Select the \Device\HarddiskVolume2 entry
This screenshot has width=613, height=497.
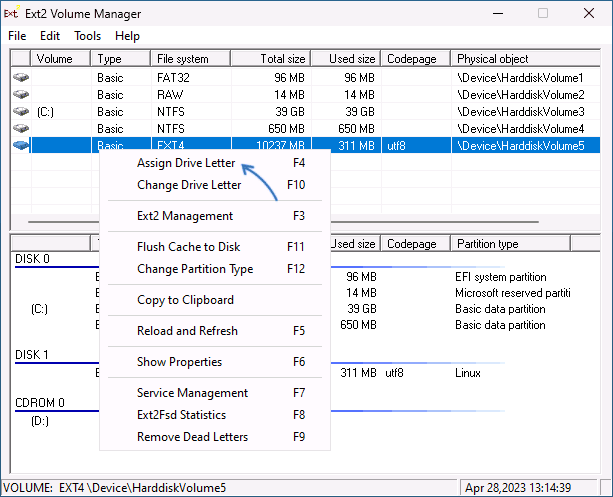tap(521, 95)
